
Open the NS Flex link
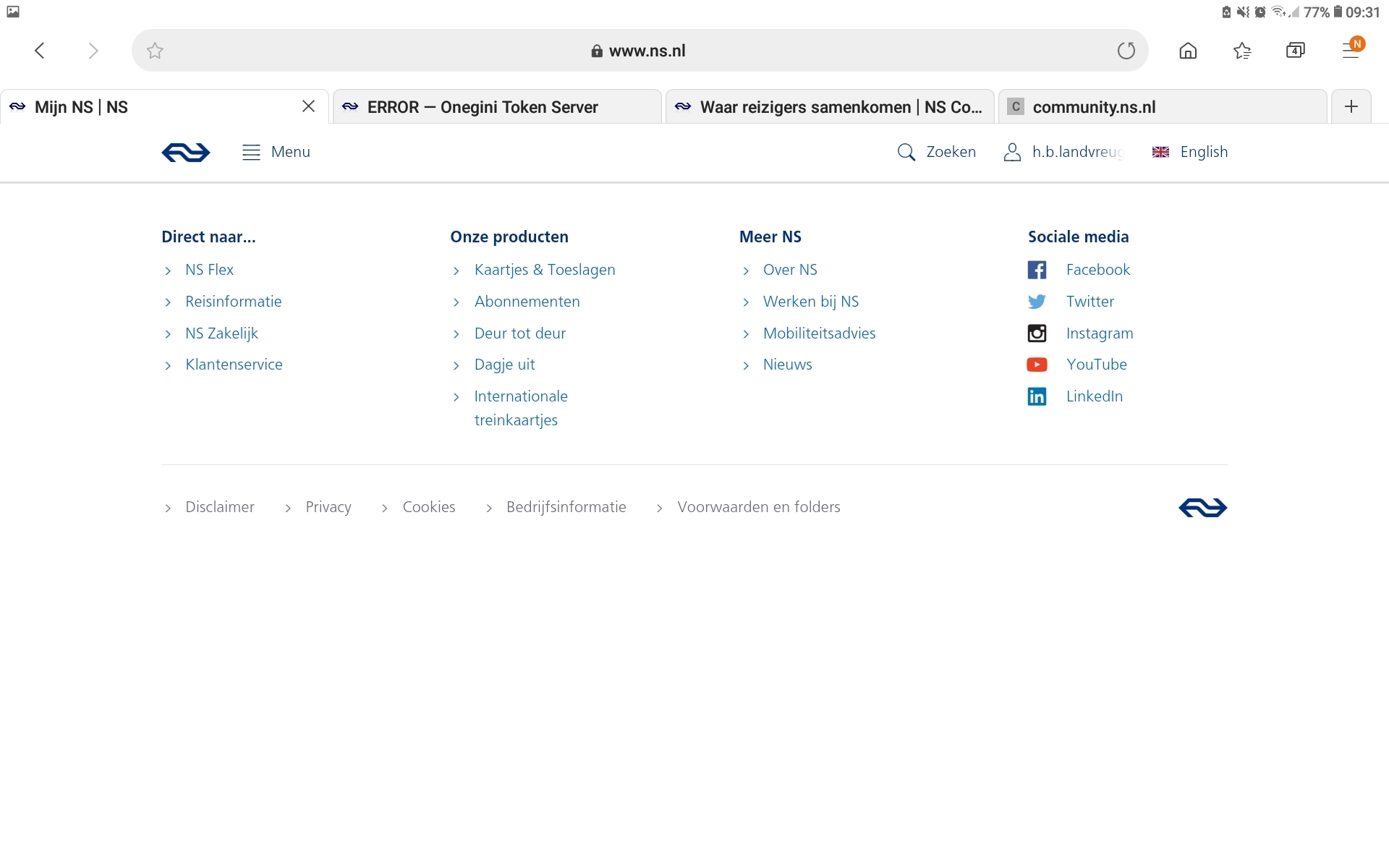(x=209, y=270)
